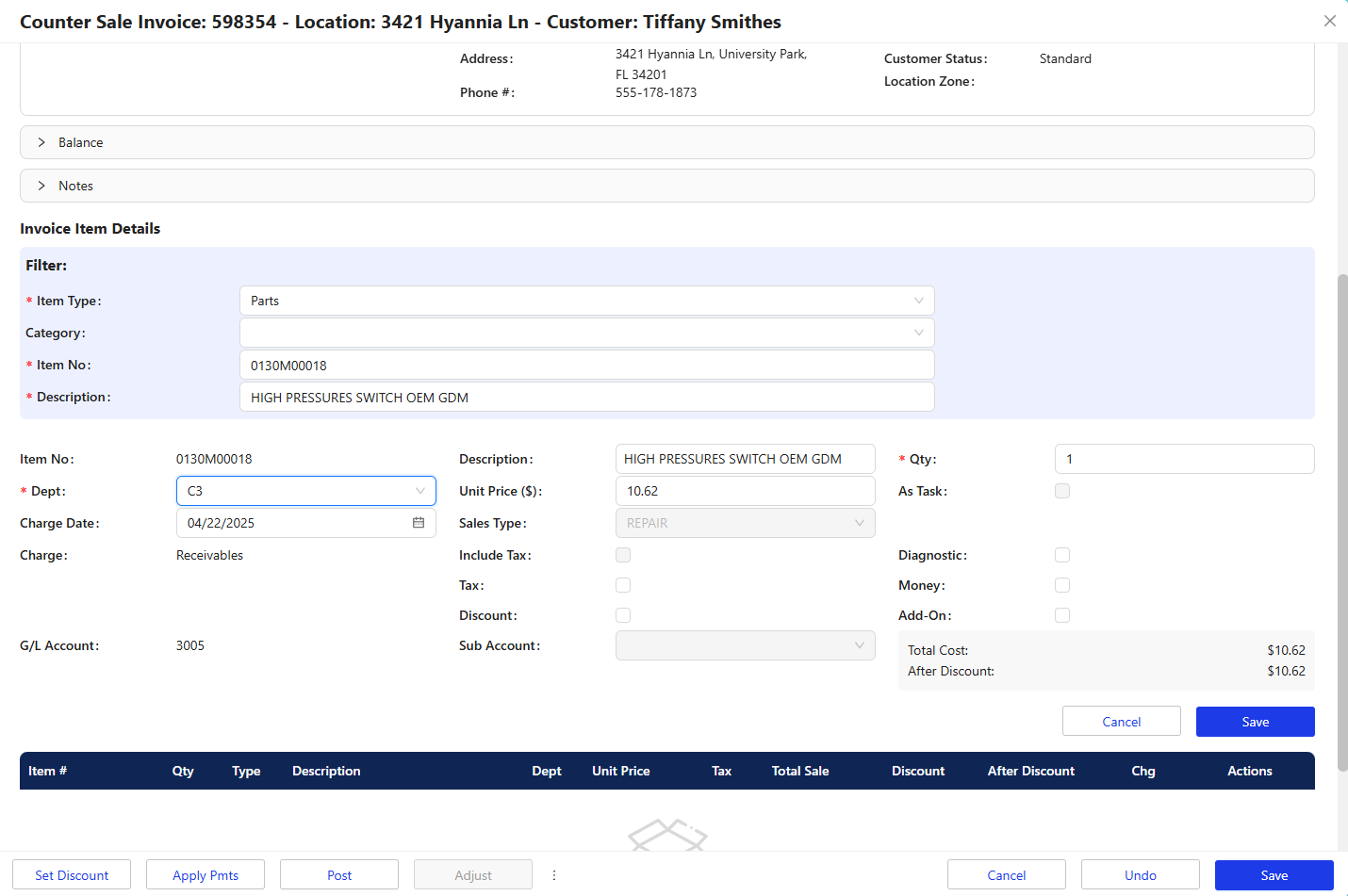The height and width of the screenshot is (896, 1348).
Task: Click the bottom bar Save button
Action: (x=1274, y=875)
